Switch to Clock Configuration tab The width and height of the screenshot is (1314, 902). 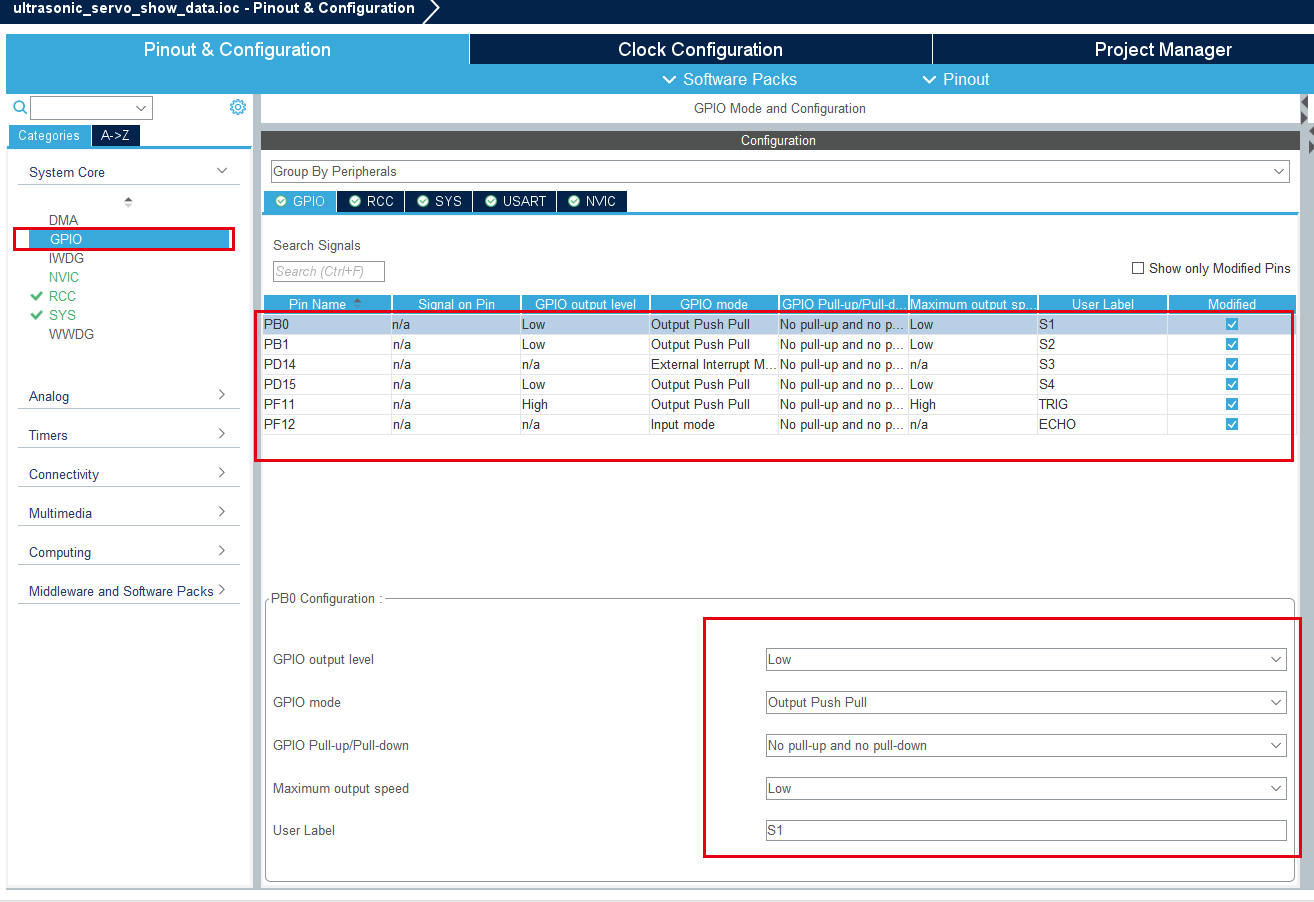[x=700, y=49]
